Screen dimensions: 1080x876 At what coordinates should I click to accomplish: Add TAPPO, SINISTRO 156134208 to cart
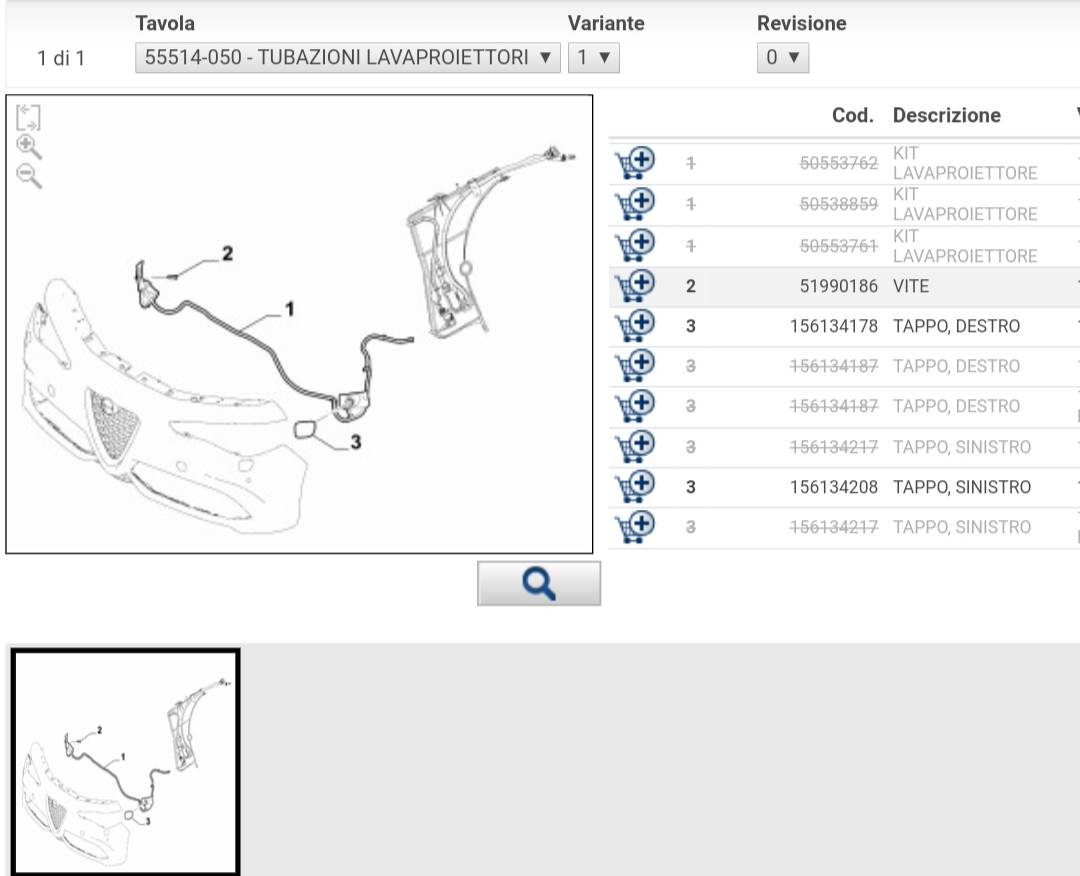634,487
